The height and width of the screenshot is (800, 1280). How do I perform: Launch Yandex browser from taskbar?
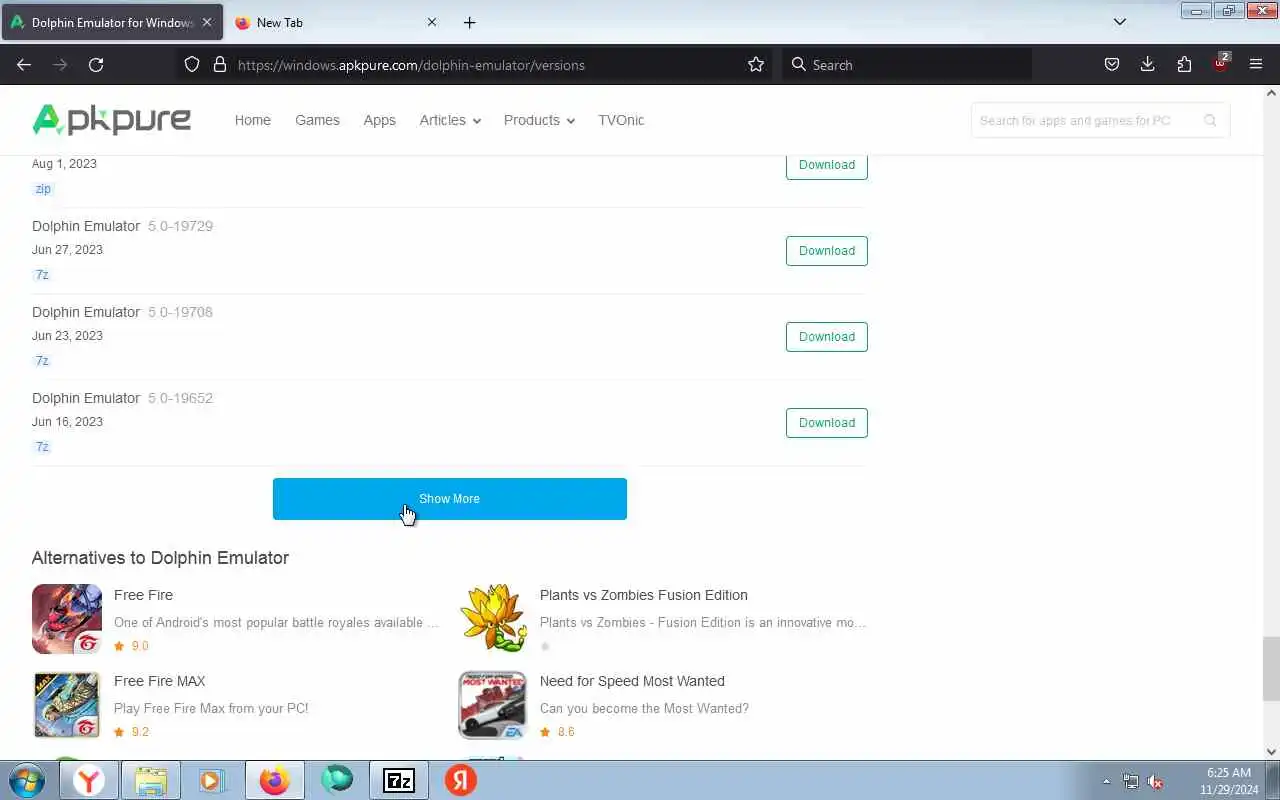point(89,780)
